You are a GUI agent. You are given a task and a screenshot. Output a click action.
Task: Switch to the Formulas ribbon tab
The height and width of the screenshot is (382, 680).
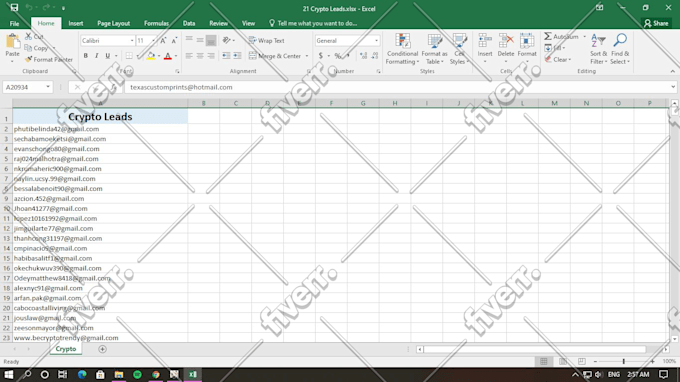tap(156, 23)
